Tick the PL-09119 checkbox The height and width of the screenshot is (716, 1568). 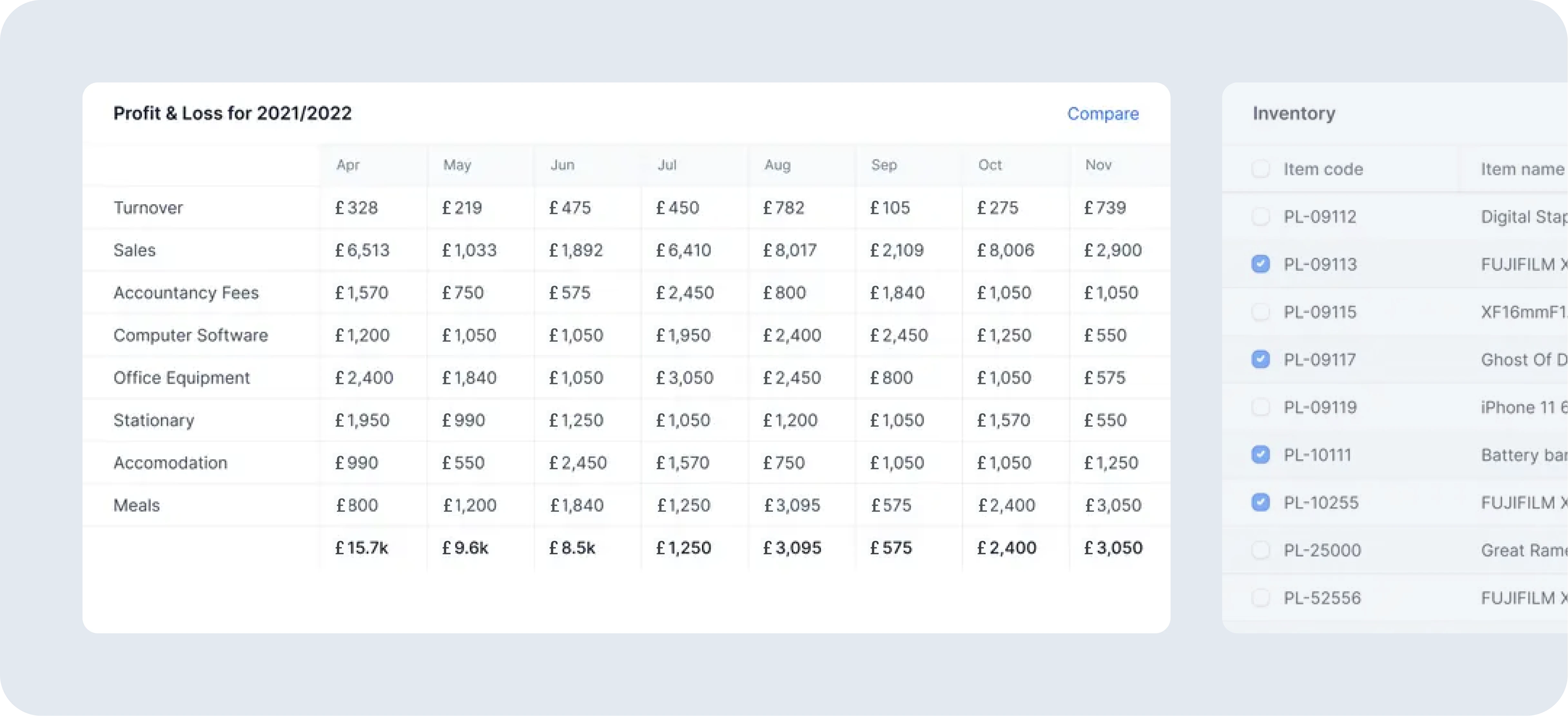click(x=1261, y=407)
